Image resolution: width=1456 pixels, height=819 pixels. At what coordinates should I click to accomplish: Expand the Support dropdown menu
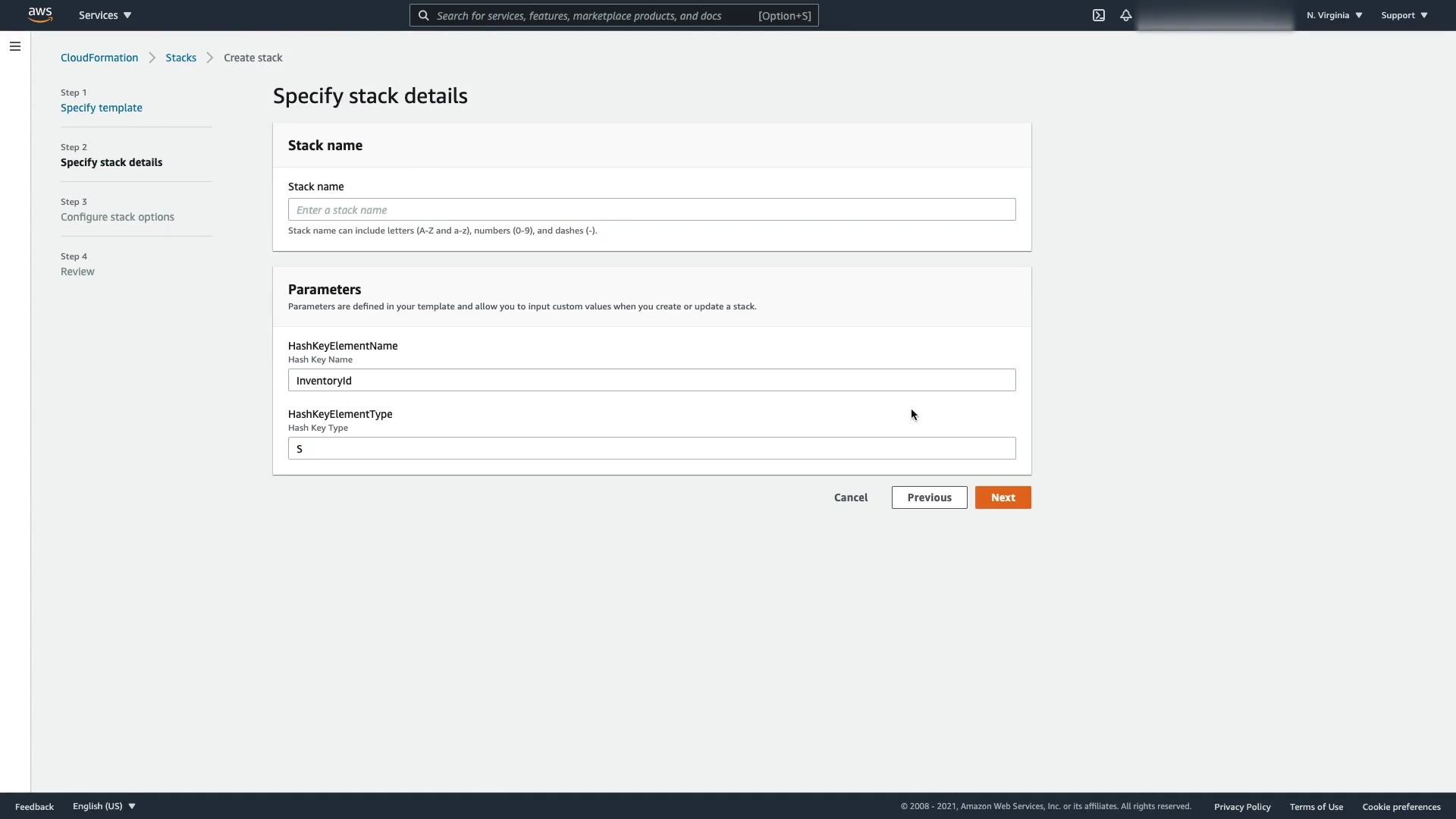[x=1404, y=15]
